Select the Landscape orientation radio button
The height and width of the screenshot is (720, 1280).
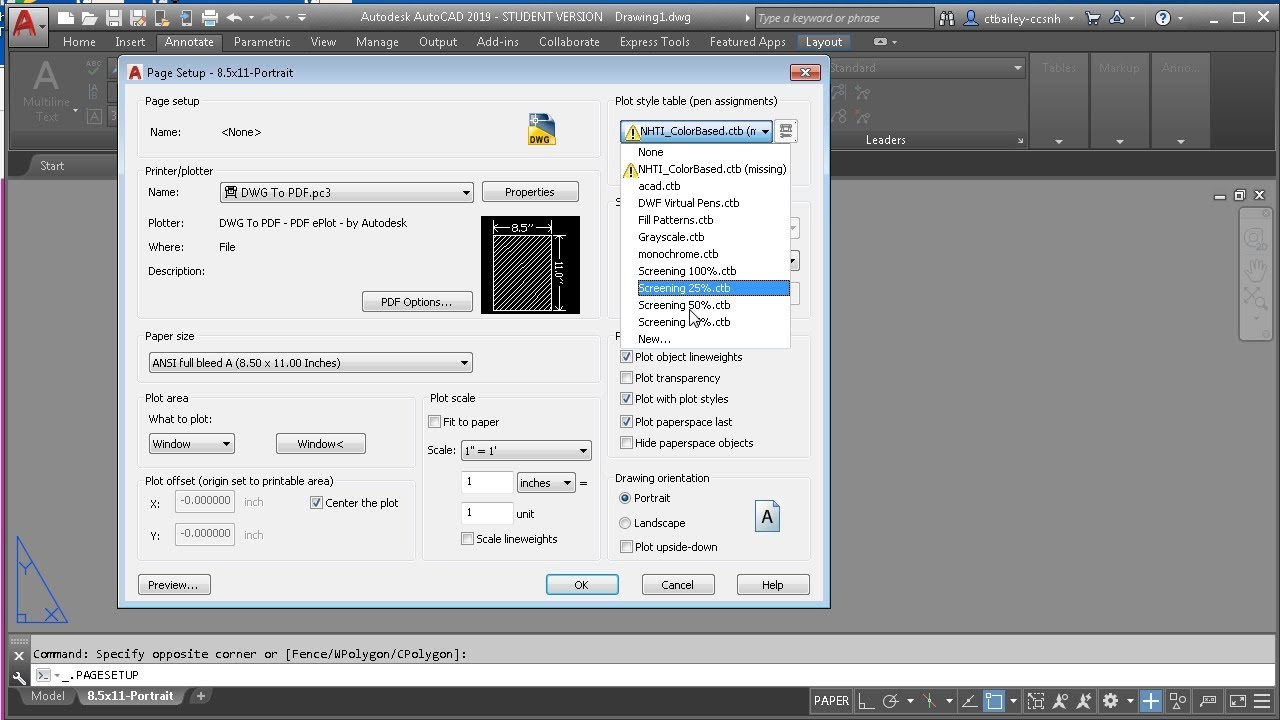click(x=625, y=523)
